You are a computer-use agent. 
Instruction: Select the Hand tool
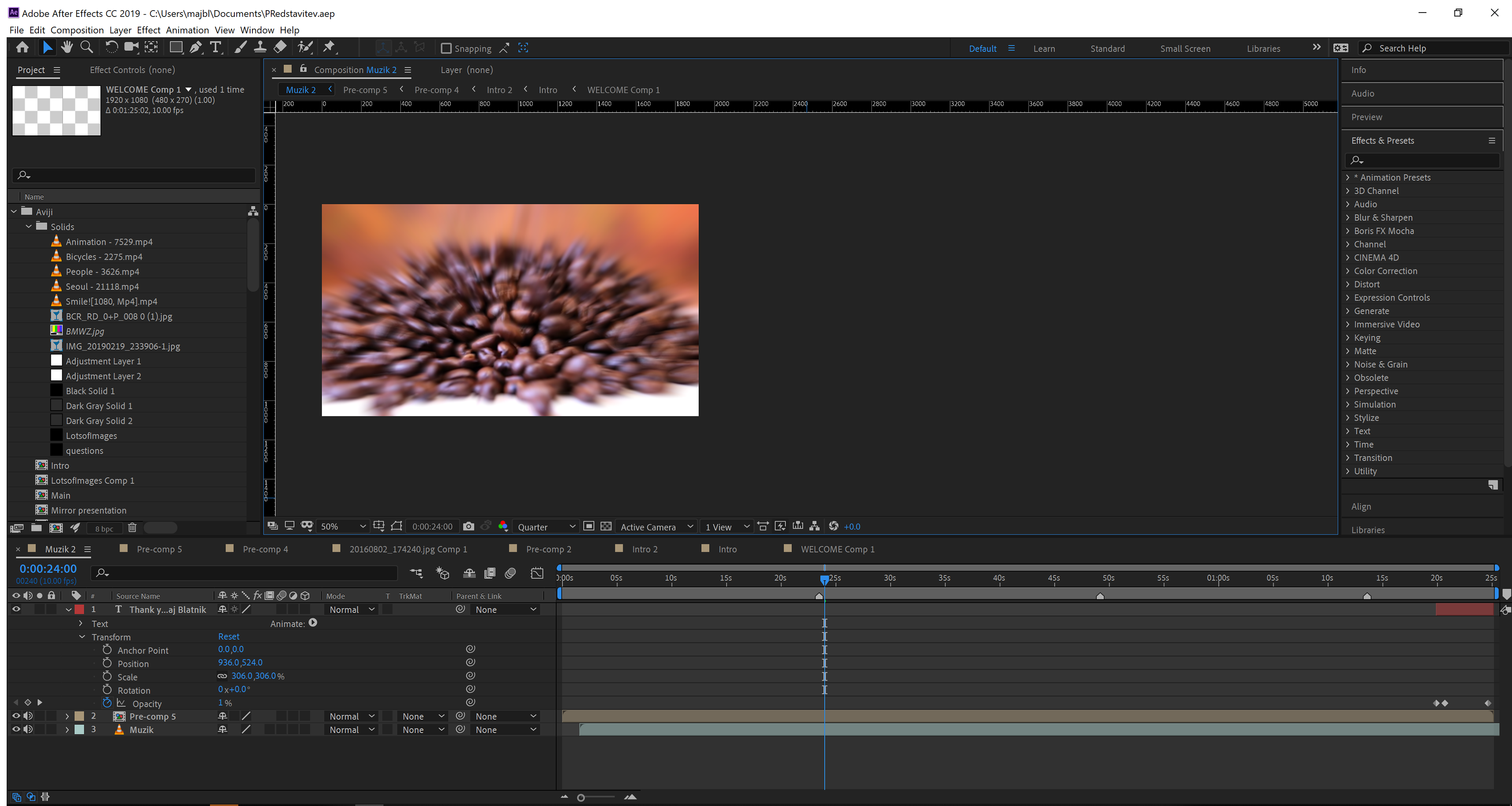pyautogui.click(x=67, y=48)
